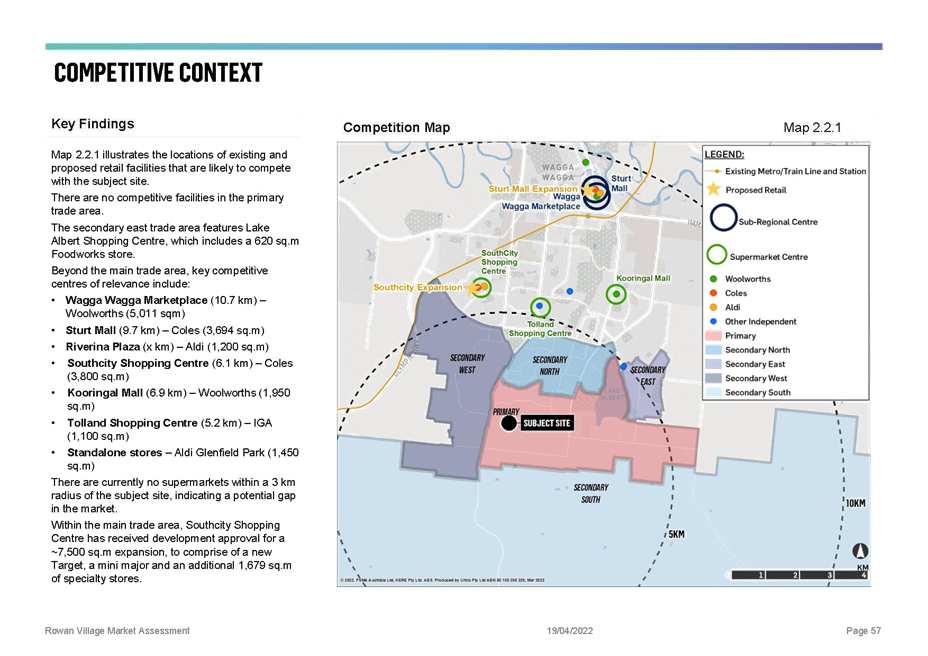Click the Tolland Shopping Centre circle marker
The height and width of the screenshot is (656, 928).
coord(540,307)
